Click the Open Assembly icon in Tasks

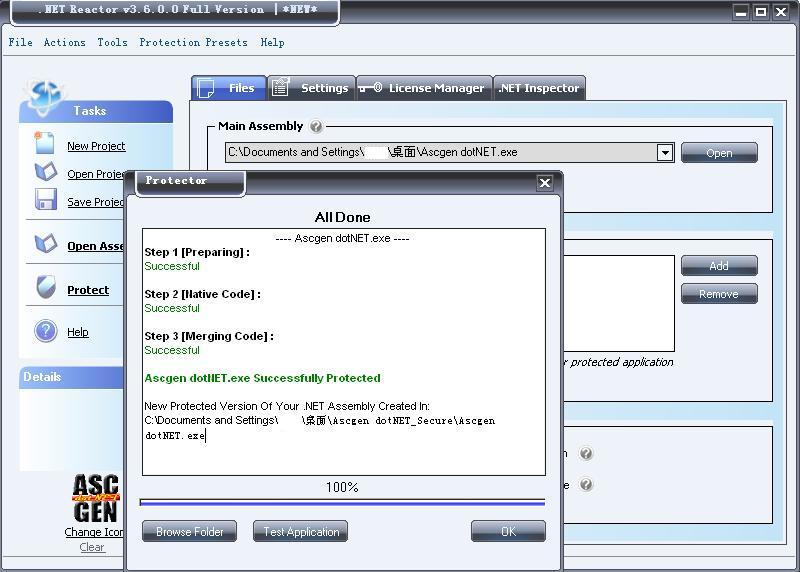[46, 243]
